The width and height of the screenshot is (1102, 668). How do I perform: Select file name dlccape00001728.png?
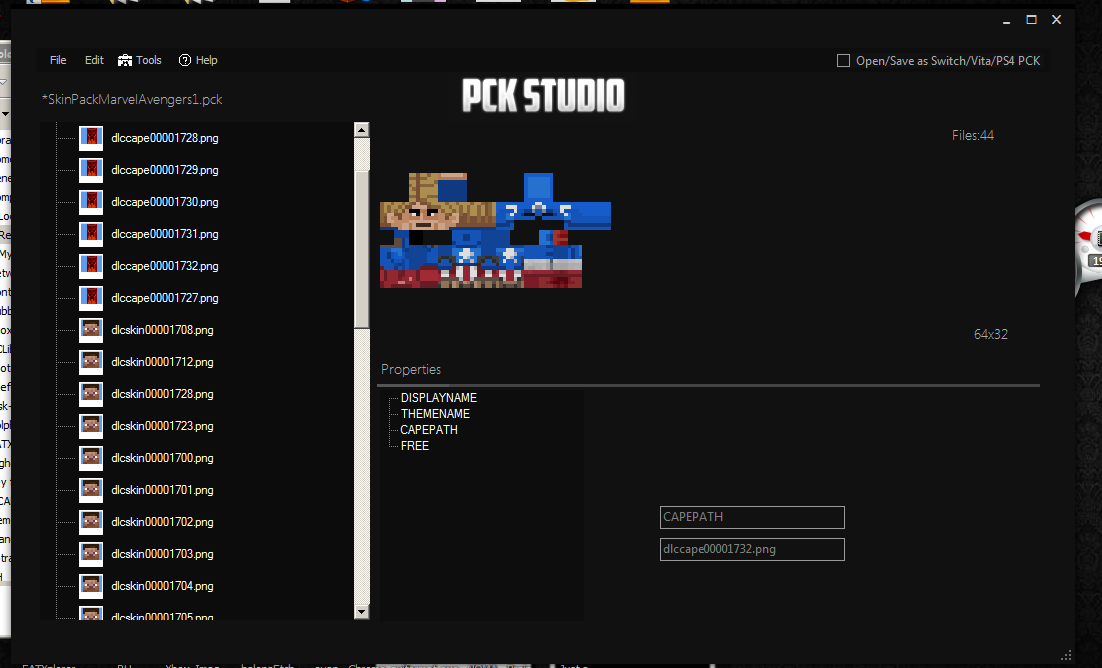coord(164,139)
